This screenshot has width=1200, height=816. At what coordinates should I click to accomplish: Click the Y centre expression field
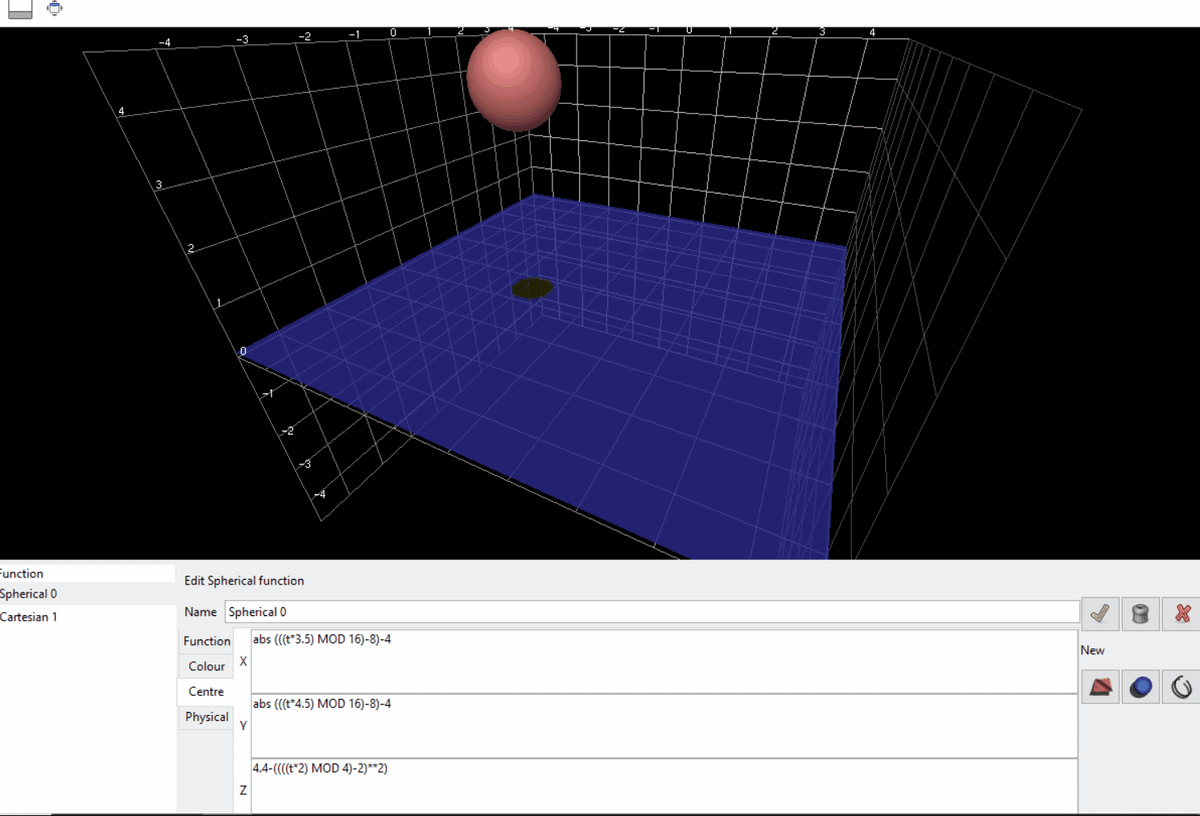664,726
